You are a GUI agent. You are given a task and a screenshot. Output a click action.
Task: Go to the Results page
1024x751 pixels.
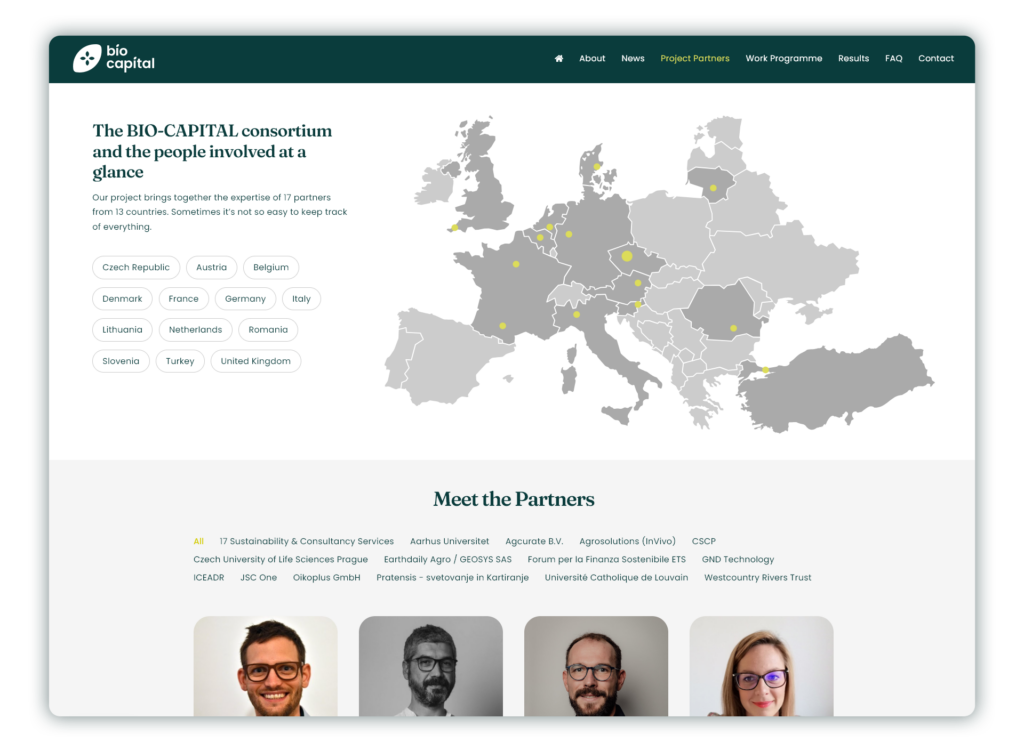click(x=853, y=58)
